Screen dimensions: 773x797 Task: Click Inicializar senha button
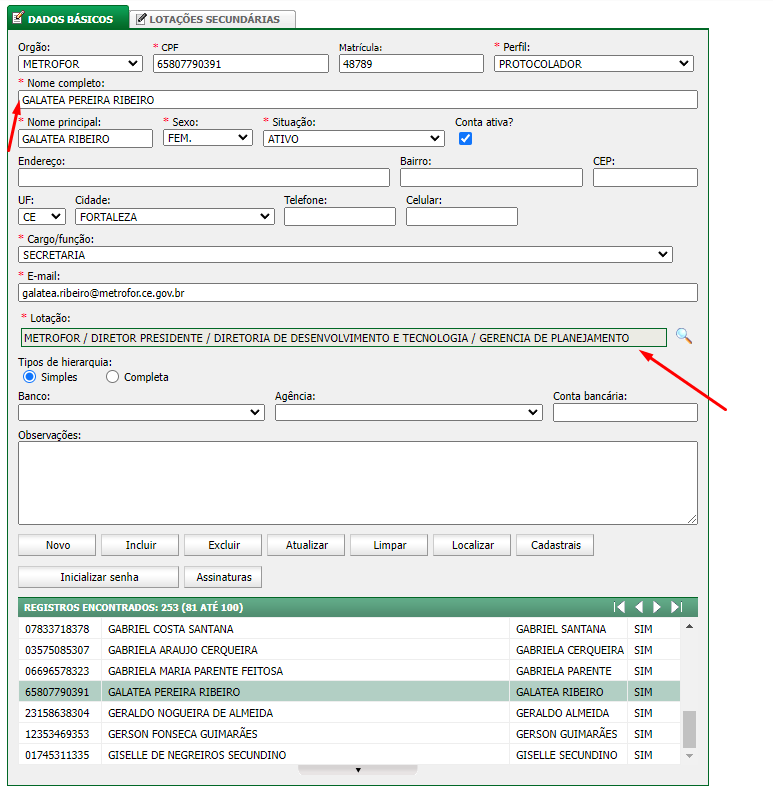99,577
